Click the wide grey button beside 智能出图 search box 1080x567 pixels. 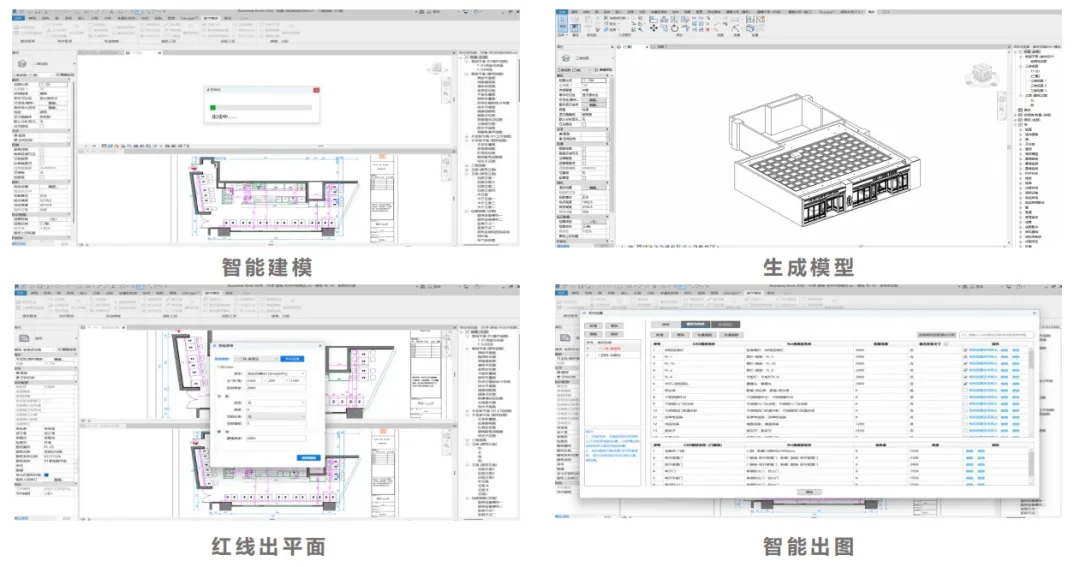pyautogui.click(x=937, y=335)
